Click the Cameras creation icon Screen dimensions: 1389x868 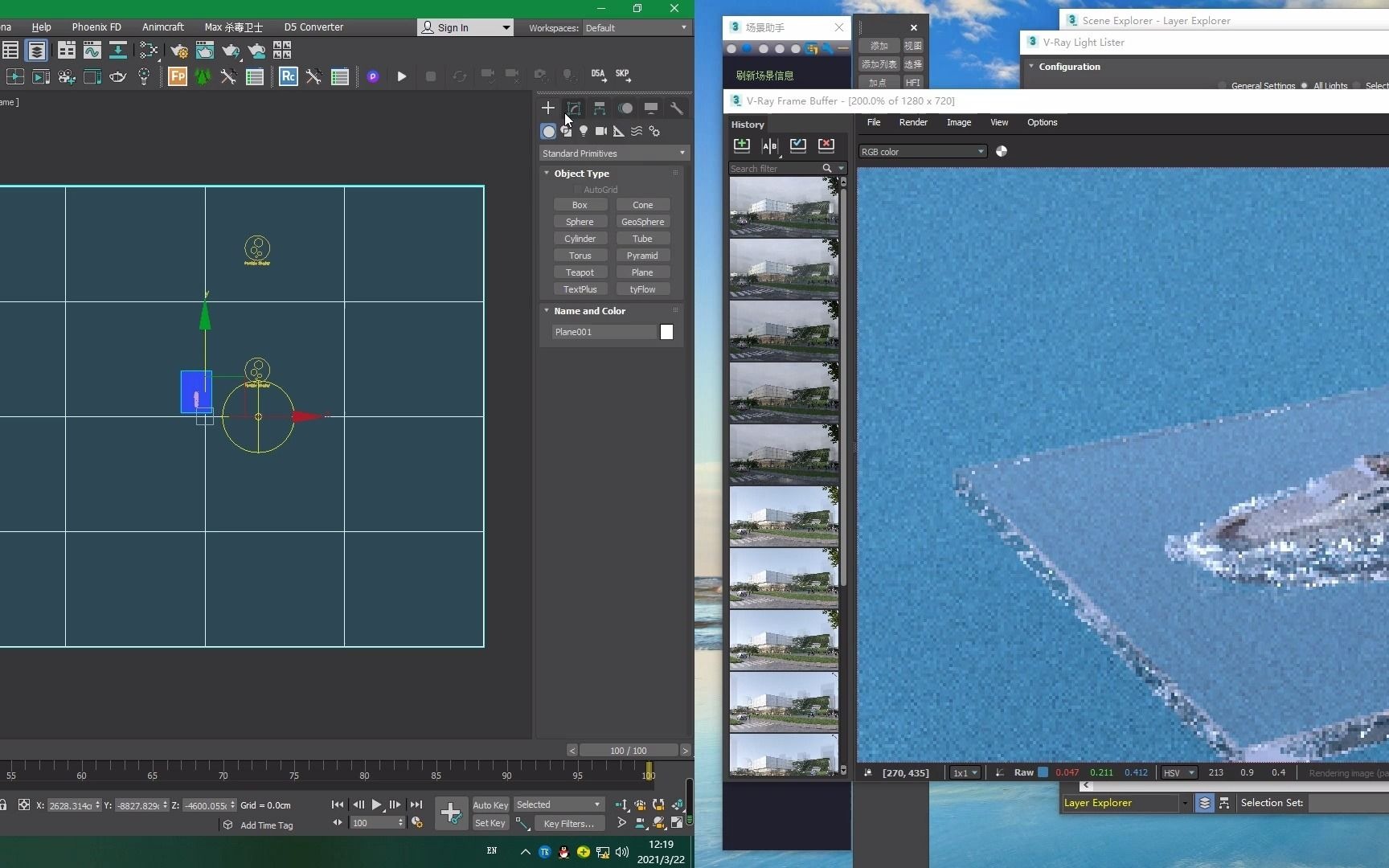[x=601, y=131]
